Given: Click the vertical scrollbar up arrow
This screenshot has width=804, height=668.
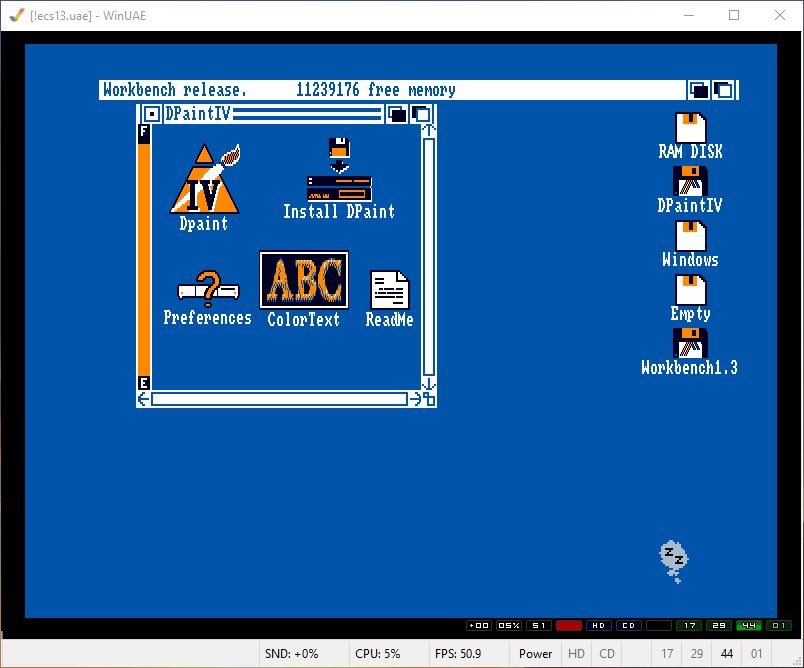Looking at the screenshot, I should (x=429, y=130).
